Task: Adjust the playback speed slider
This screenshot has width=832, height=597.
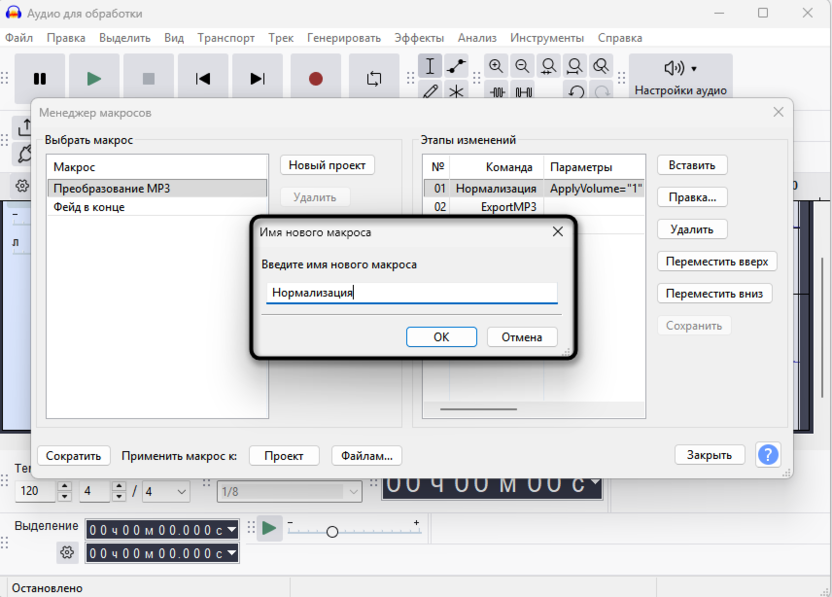Action: tap(331, 533)
